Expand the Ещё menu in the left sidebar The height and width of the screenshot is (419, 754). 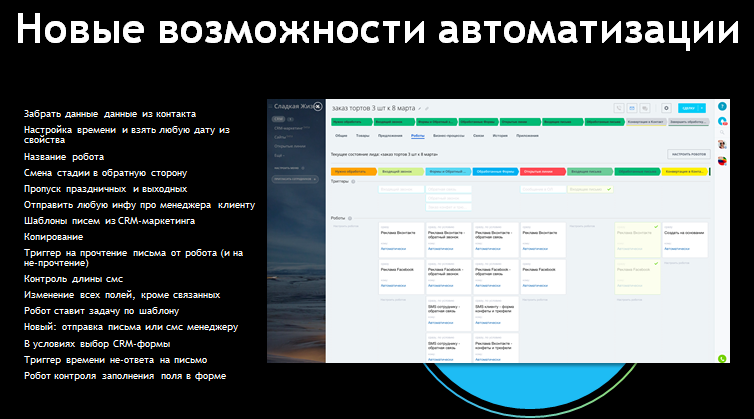279,155
